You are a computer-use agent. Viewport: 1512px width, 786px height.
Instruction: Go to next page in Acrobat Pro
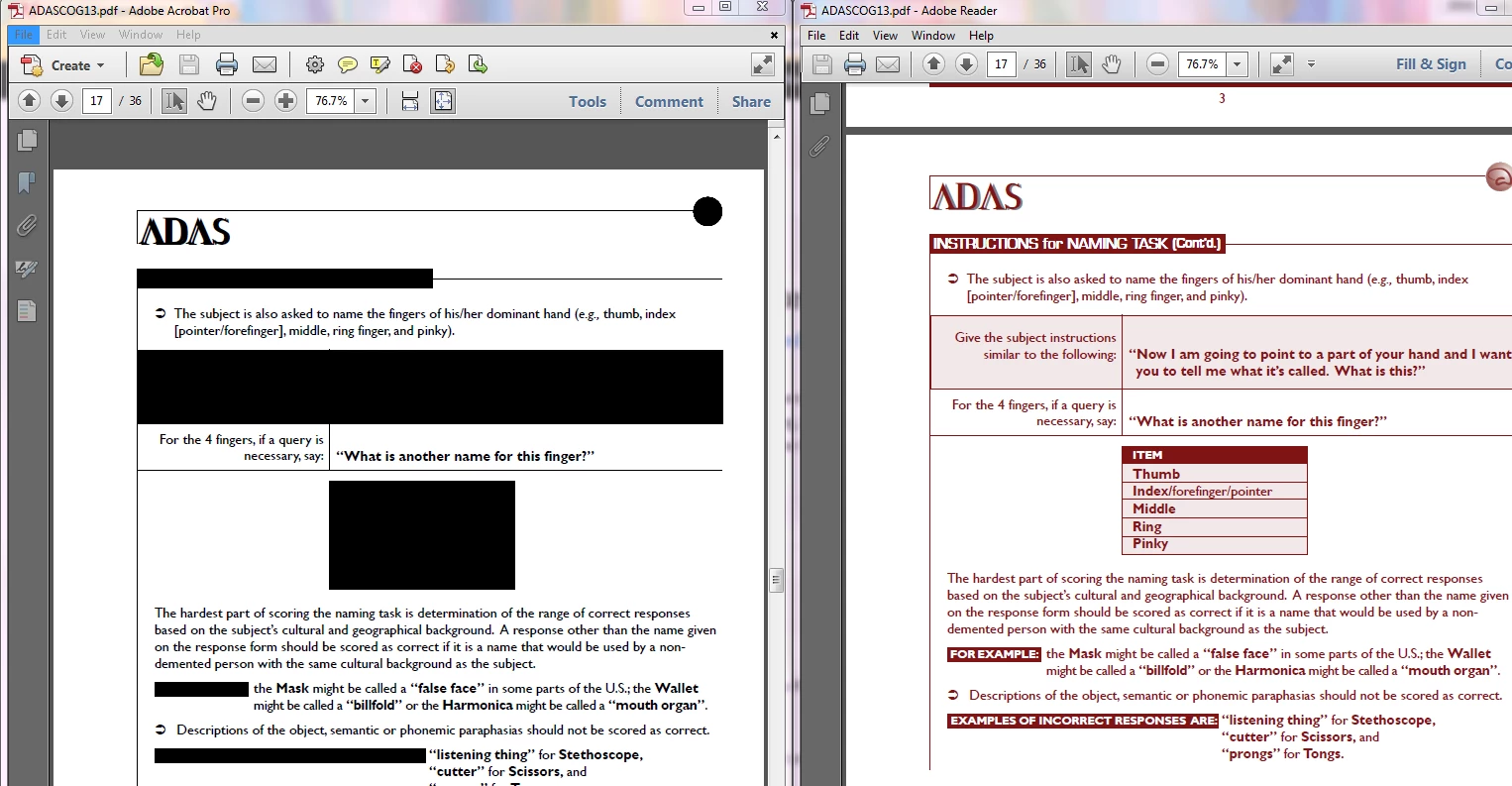click(x=62, y=101)
